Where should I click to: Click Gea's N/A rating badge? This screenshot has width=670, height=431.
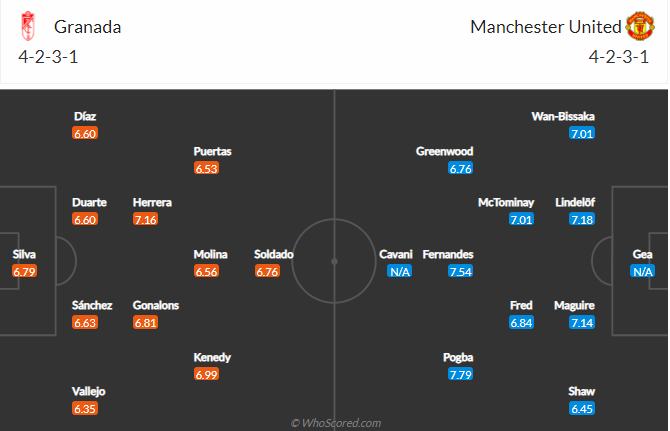(x=642, y=271)
